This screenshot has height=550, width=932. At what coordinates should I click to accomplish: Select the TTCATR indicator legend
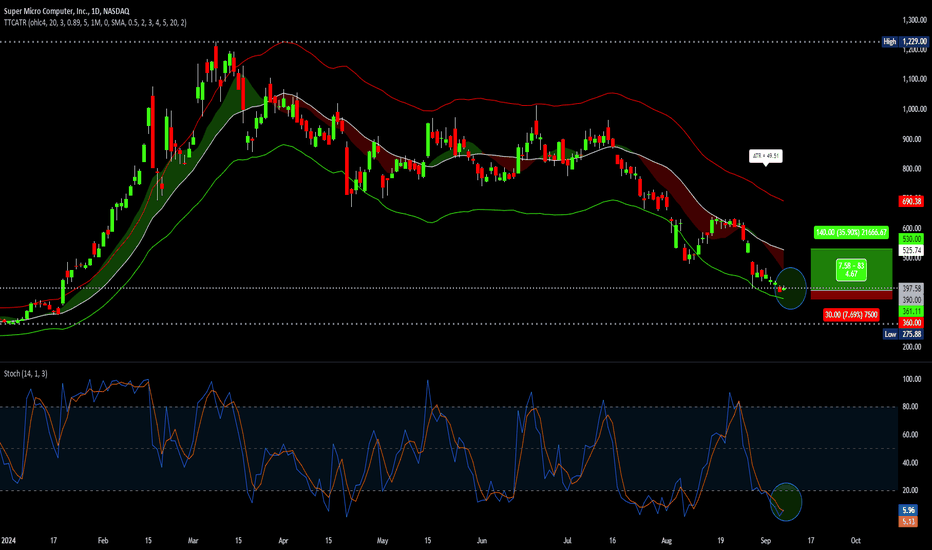[95, 23]
